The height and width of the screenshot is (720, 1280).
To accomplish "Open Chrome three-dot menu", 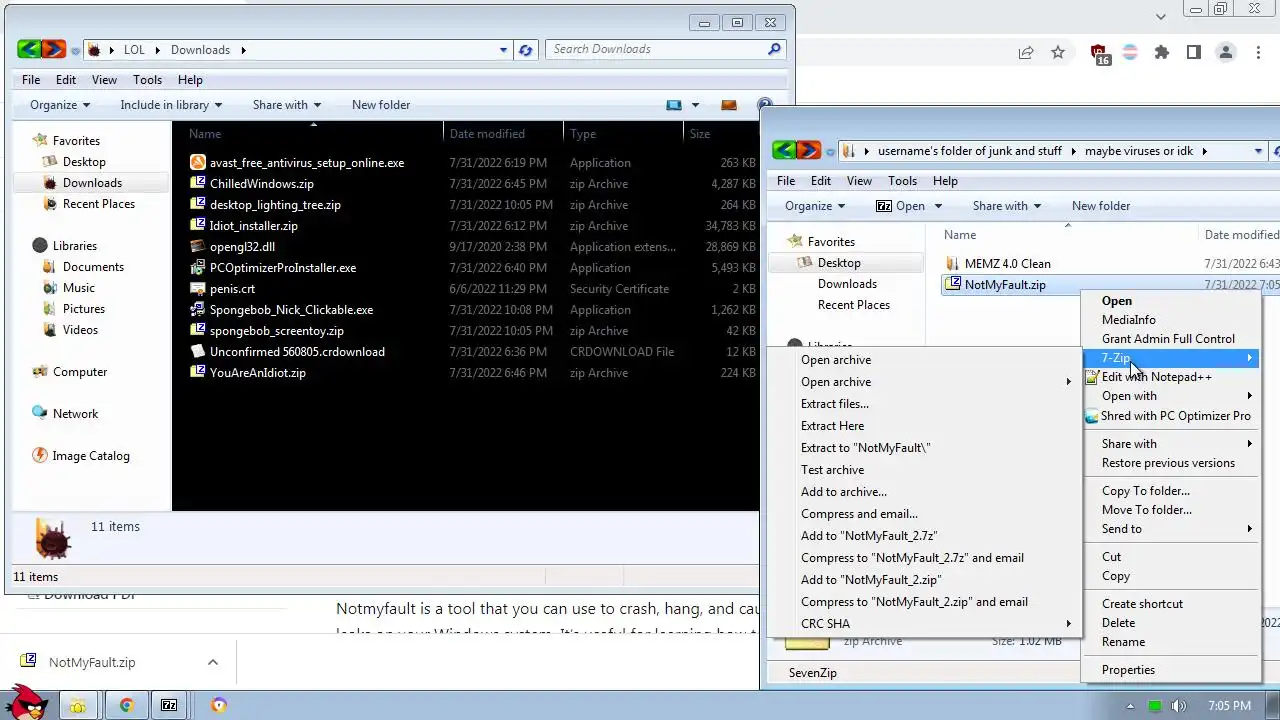I will 1258,52.
